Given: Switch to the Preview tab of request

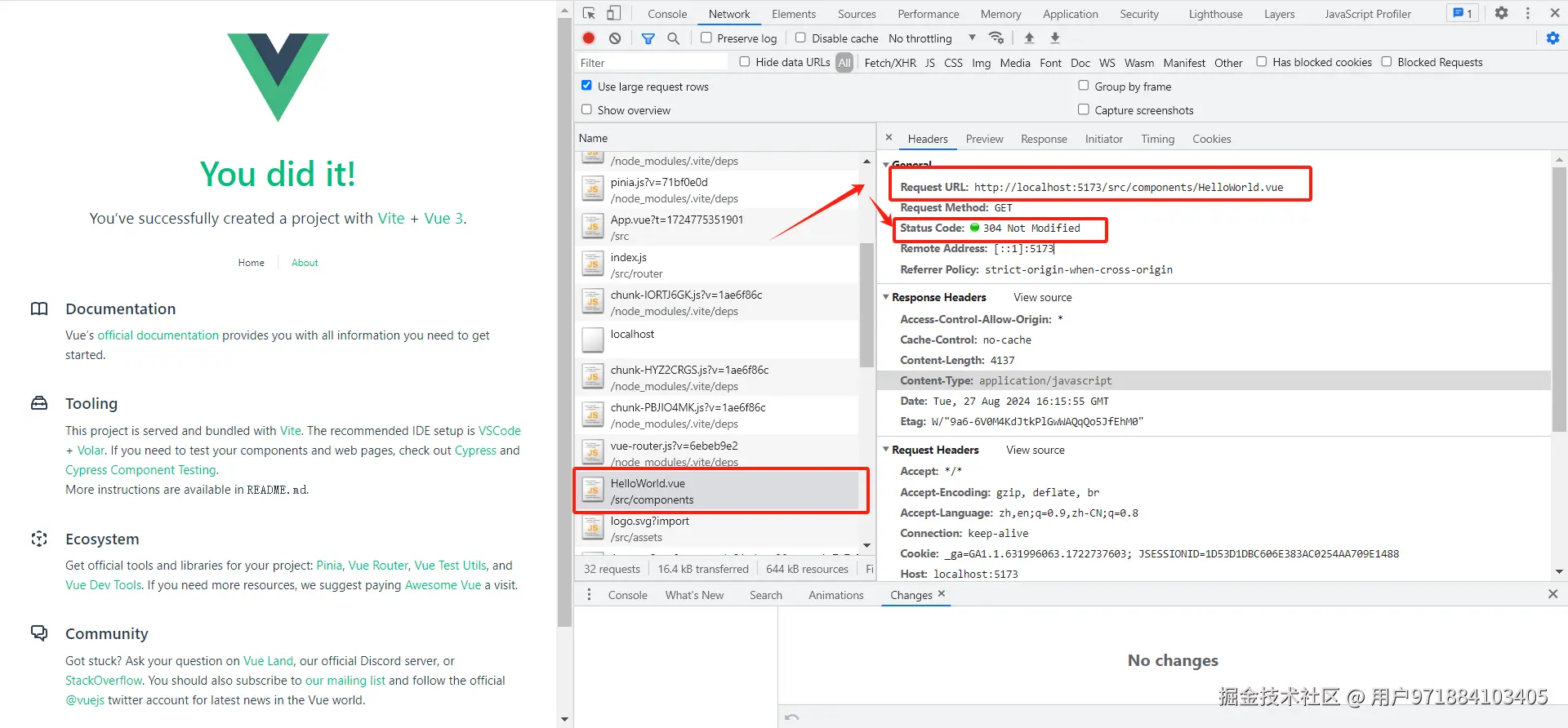Looking at the screenshot, I should (984, 139).
